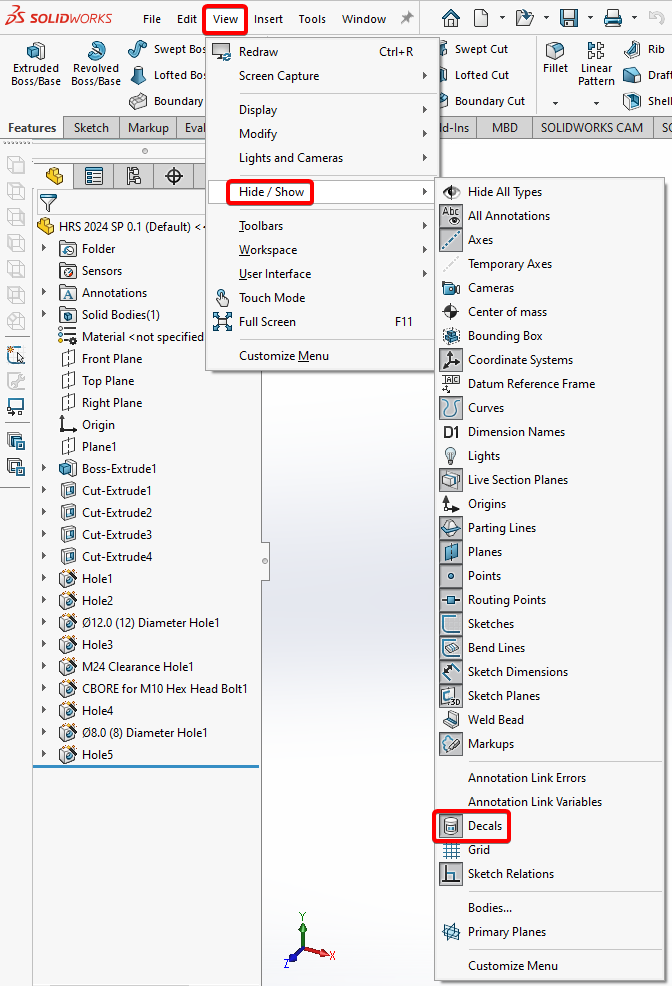This screenshot has width=672, height=986.
Task: Toggle Coordinate Systems visibility
Action: pos(549,360)
